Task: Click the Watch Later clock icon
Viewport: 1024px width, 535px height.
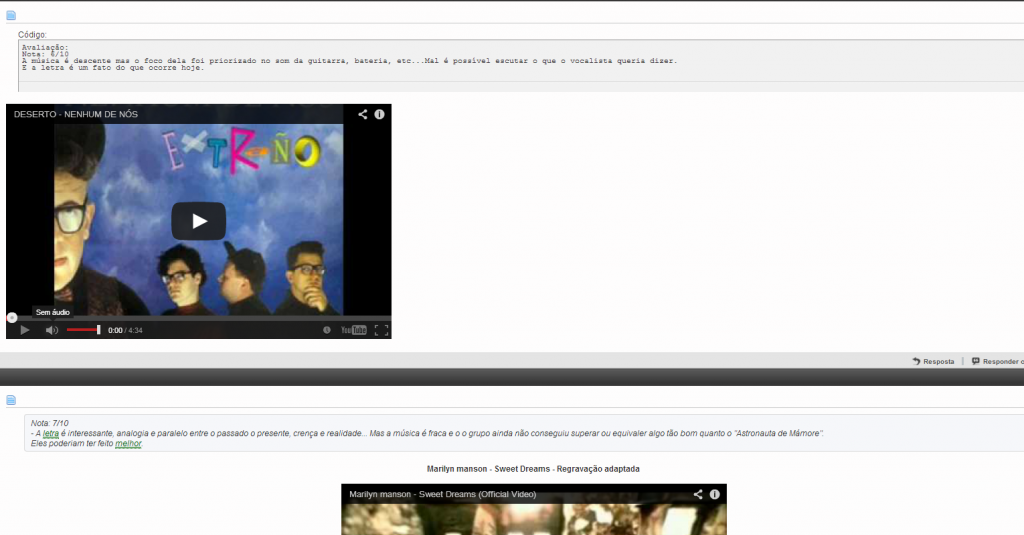Action: tap(326, 330)
